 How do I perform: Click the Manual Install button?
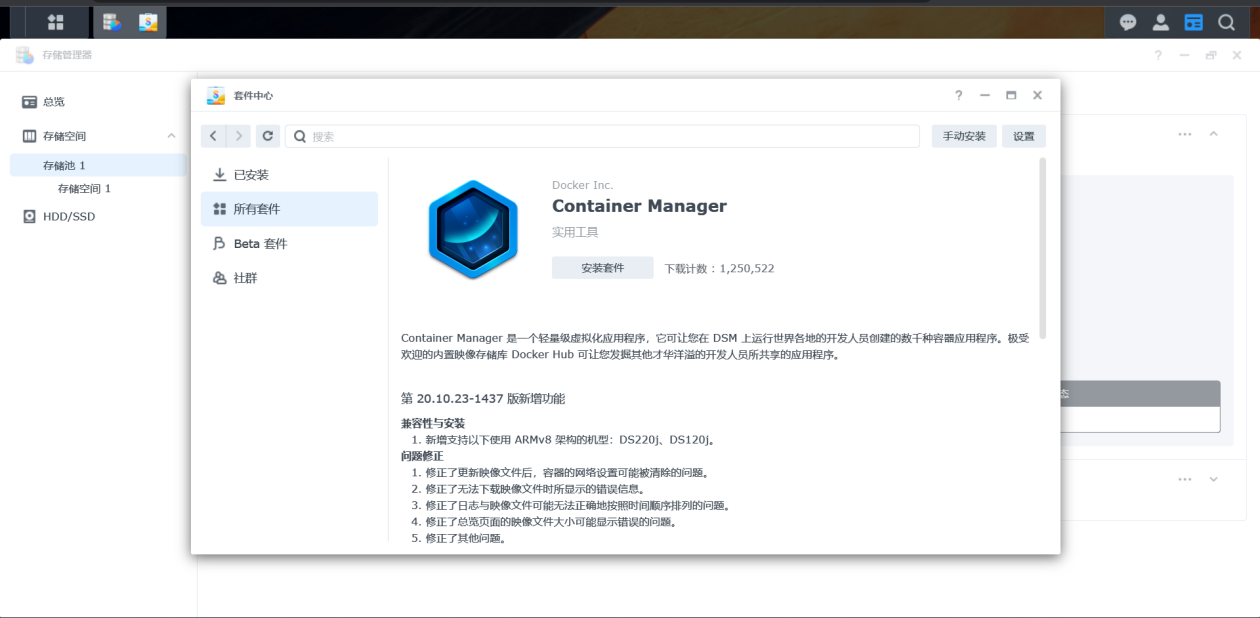click(x=964, y=136)
